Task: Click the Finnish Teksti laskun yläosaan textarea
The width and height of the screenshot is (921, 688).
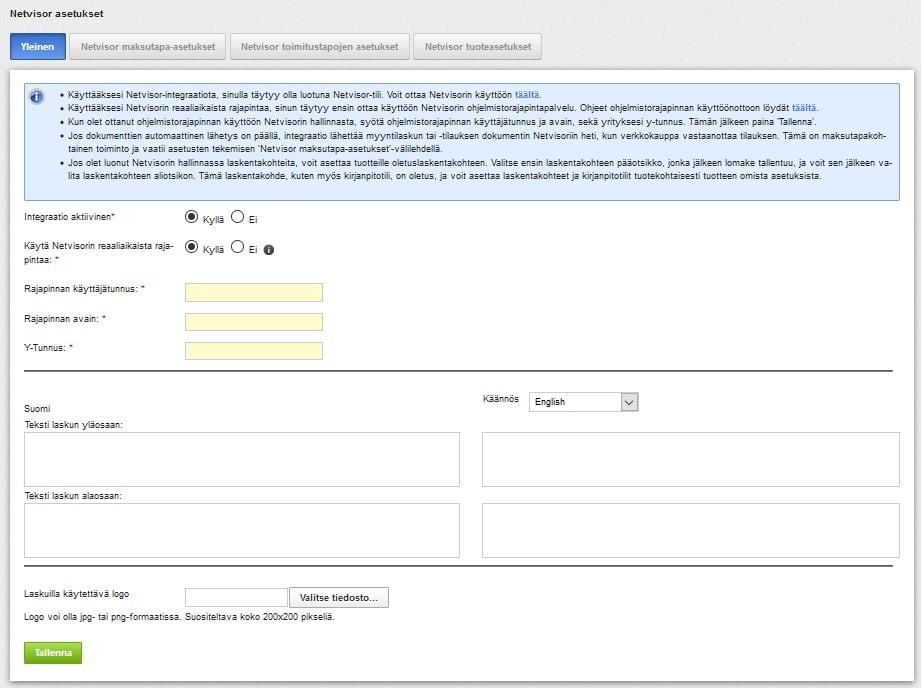Action: (242, 459)
